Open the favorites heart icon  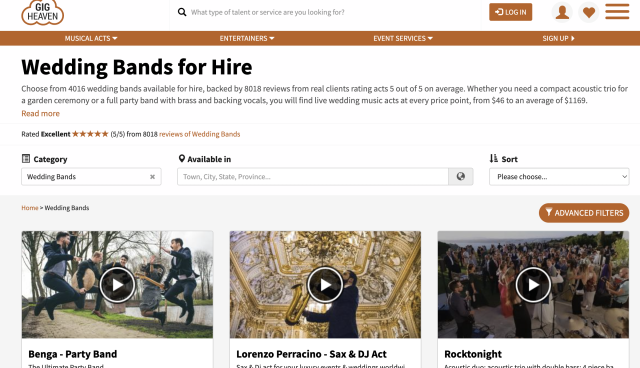tap(589, 12)
